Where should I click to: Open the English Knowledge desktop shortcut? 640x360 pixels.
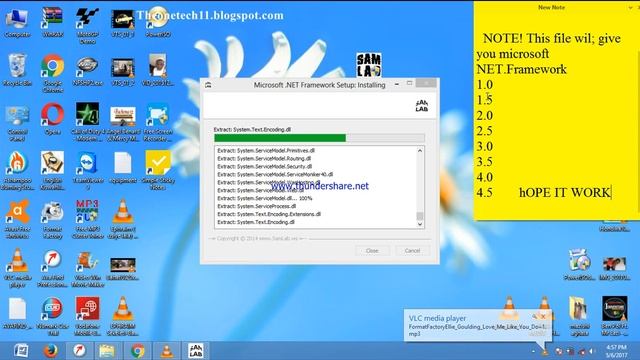[x=53, y=171]
